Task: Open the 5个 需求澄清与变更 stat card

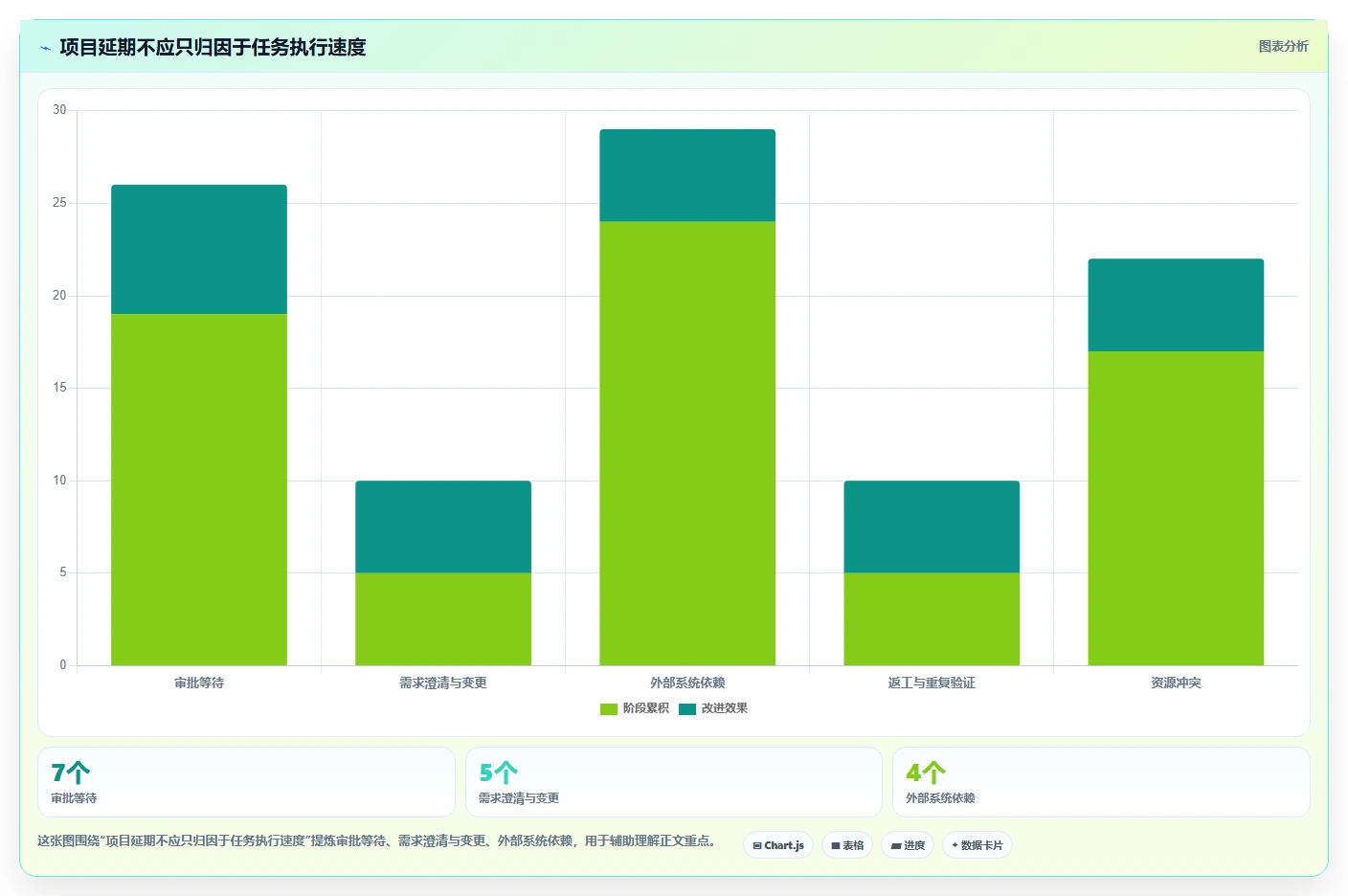Action: (673, 782)
